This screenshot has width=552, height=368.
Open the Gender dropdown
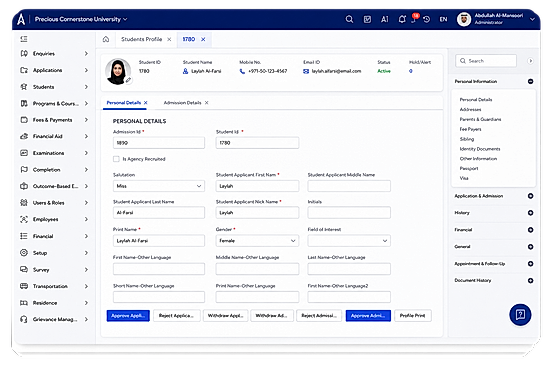(x=257, y=241)
